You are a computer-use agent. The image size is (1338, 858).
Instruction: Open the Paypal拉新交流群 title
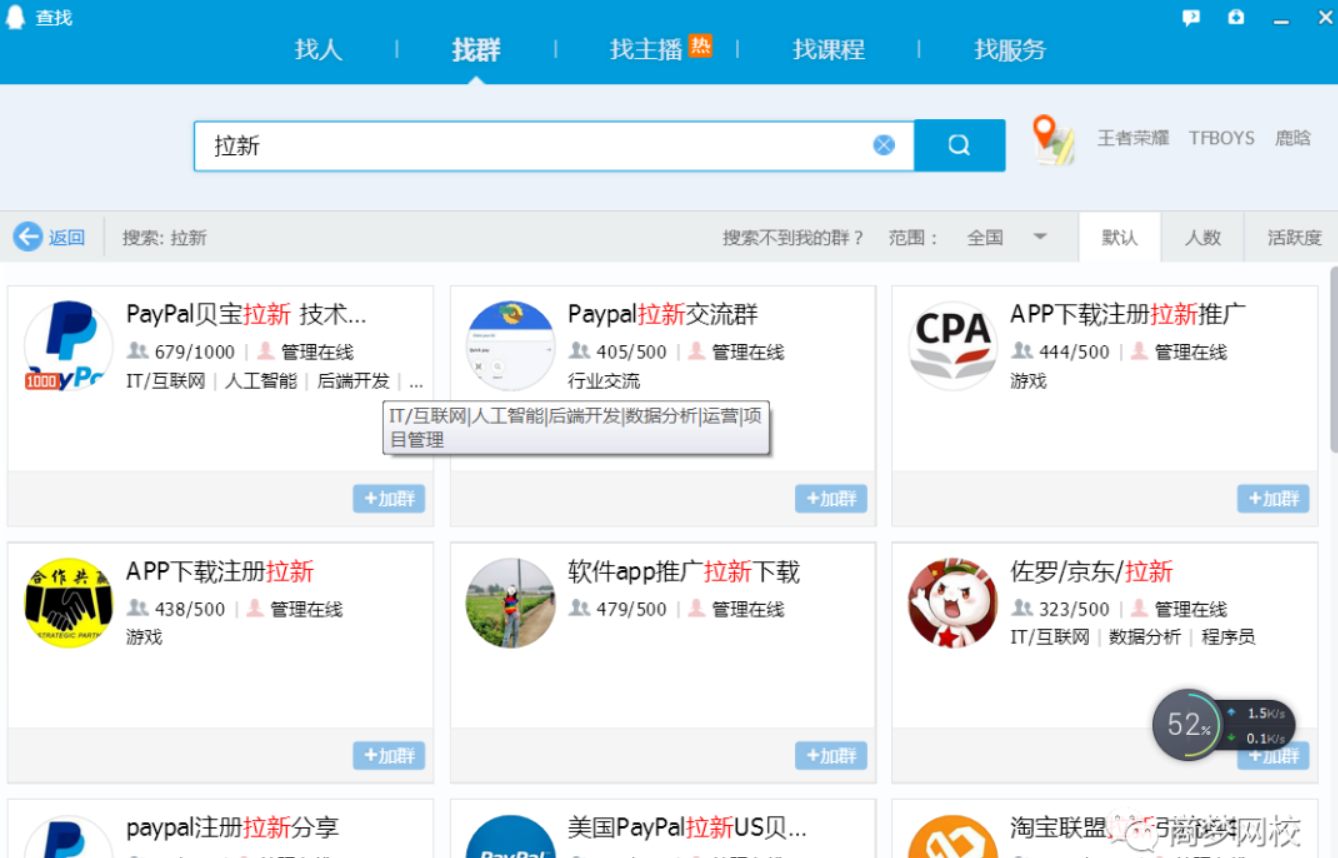[x=663, y=314]
